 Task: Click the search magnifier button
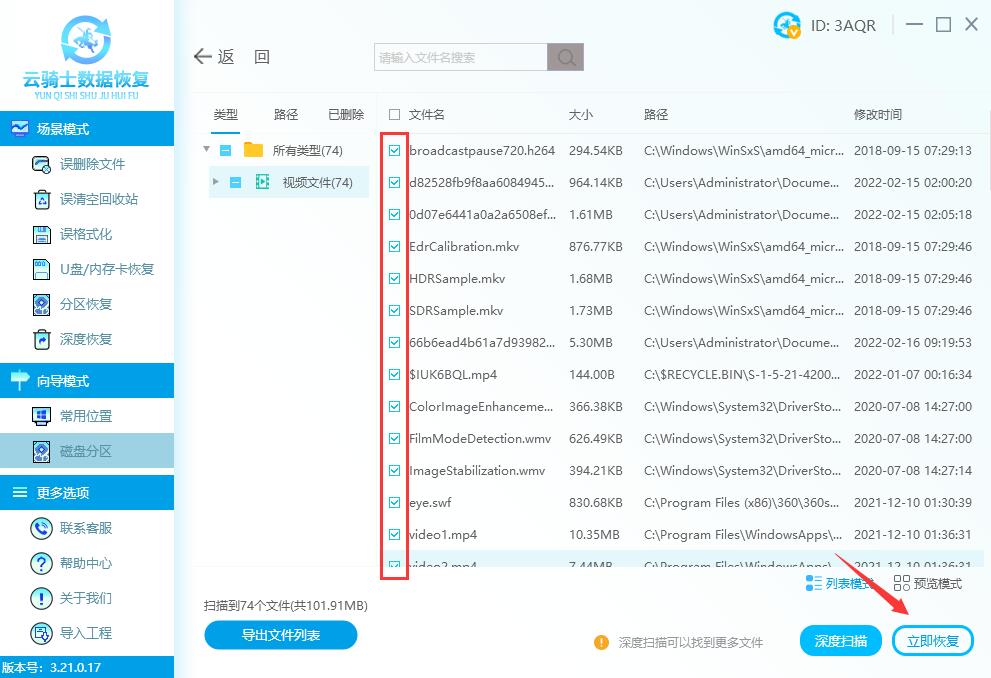[x=566, y=58]
